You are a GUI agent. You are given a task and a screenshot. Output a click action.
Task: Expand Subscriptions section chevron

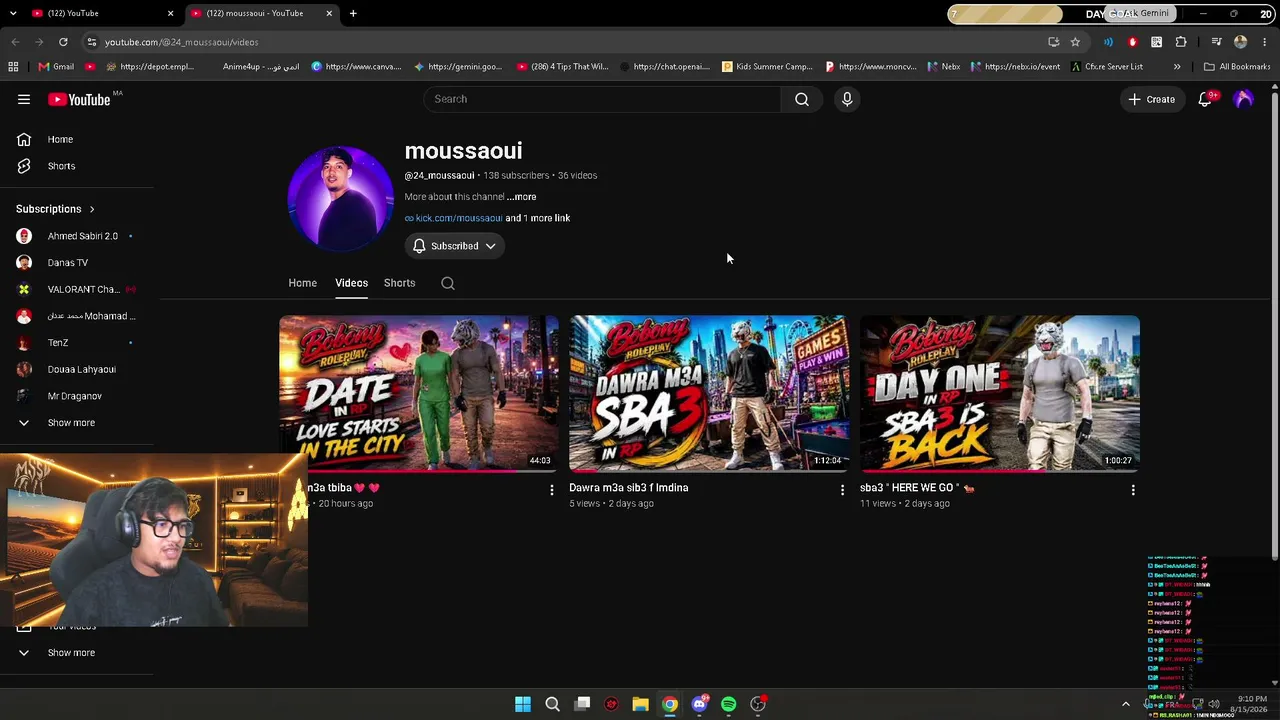[91, 209]
